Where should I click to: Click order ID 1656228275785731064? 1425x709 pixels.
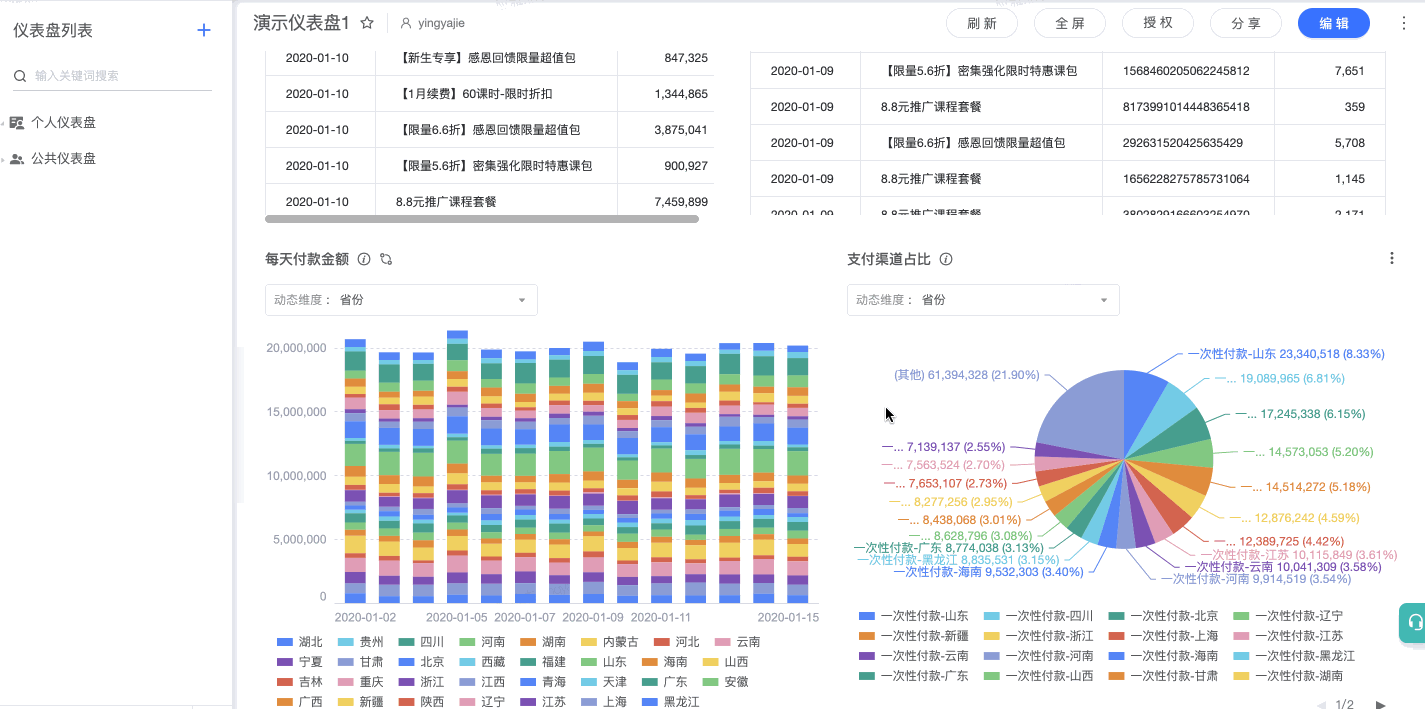(x=1186, y=179)
